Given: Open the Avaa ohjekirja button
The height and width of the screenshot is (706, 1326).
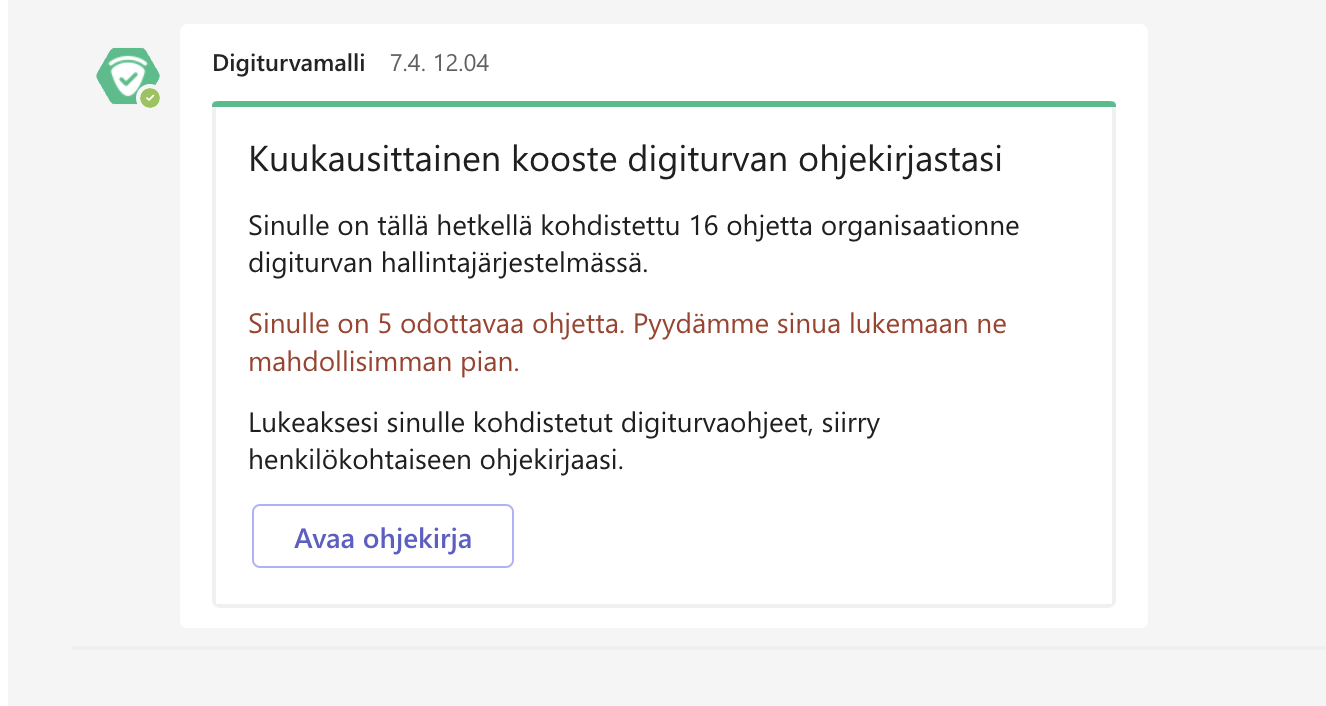Looking at the screenshot, I should pos(383,537).
